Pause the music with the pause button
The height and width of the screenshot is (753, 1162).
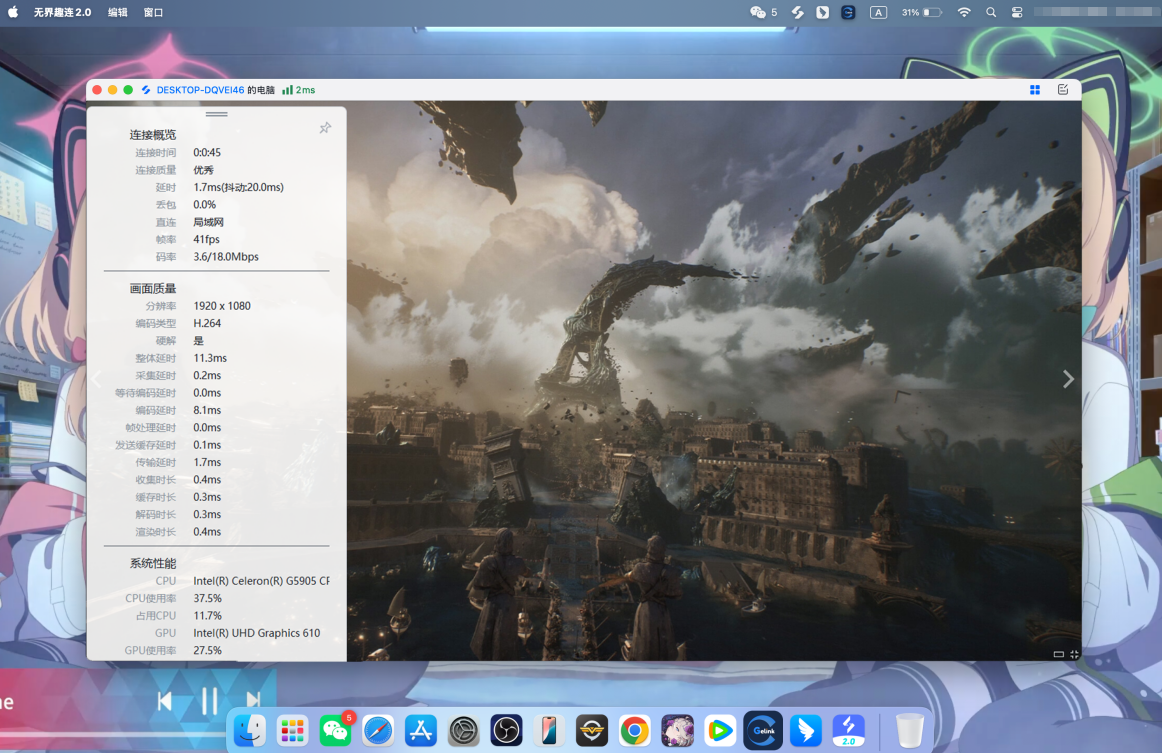coord(209,701)
